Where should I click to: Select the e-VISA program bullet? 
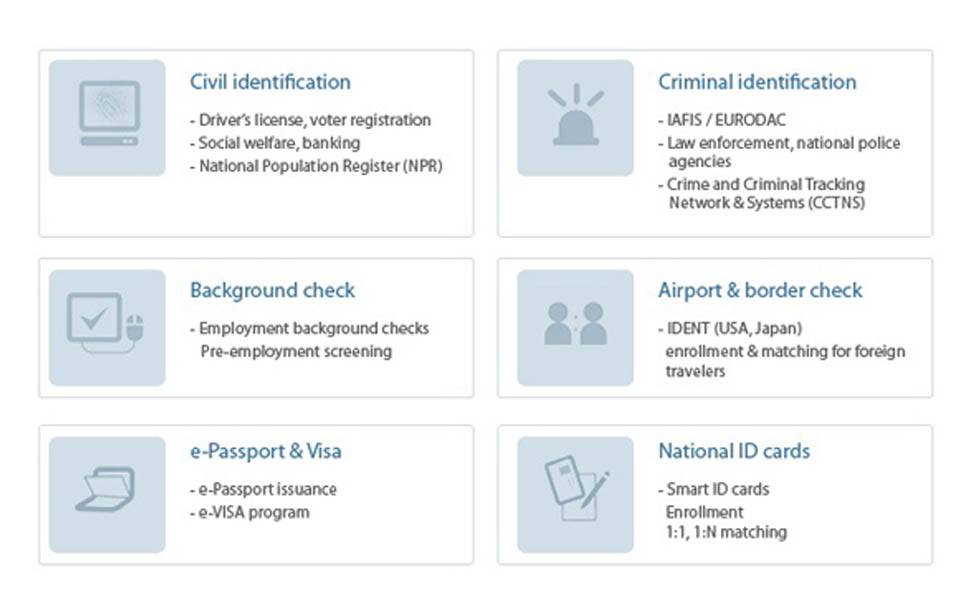pos(249,513)
